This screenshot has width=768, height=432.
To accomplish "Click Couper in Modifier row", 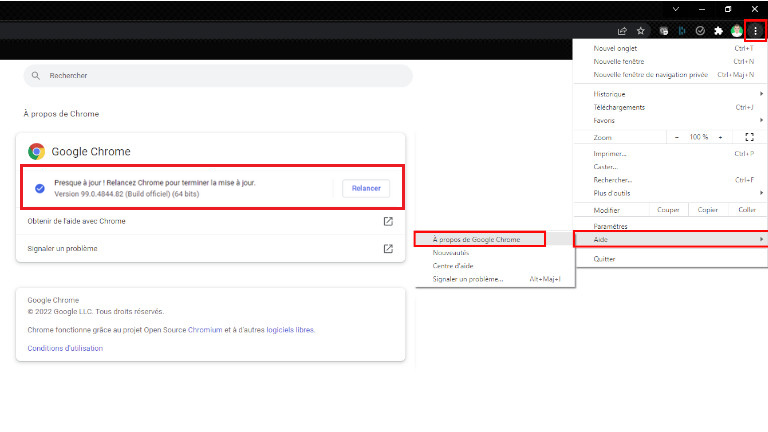I will coord(668,210).
